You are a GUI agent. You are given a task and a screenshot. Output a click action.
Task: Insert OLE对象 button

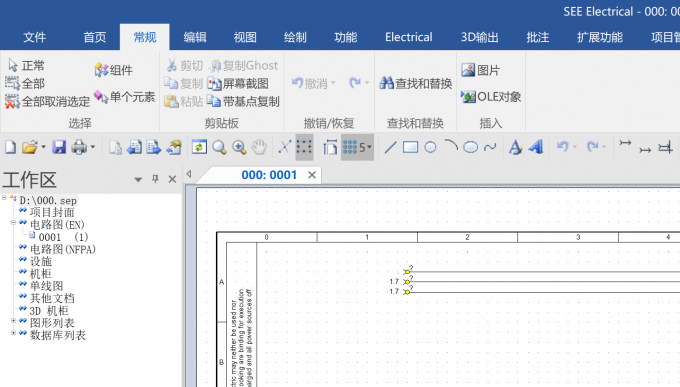pyautogui.click(x=491, y=97)
